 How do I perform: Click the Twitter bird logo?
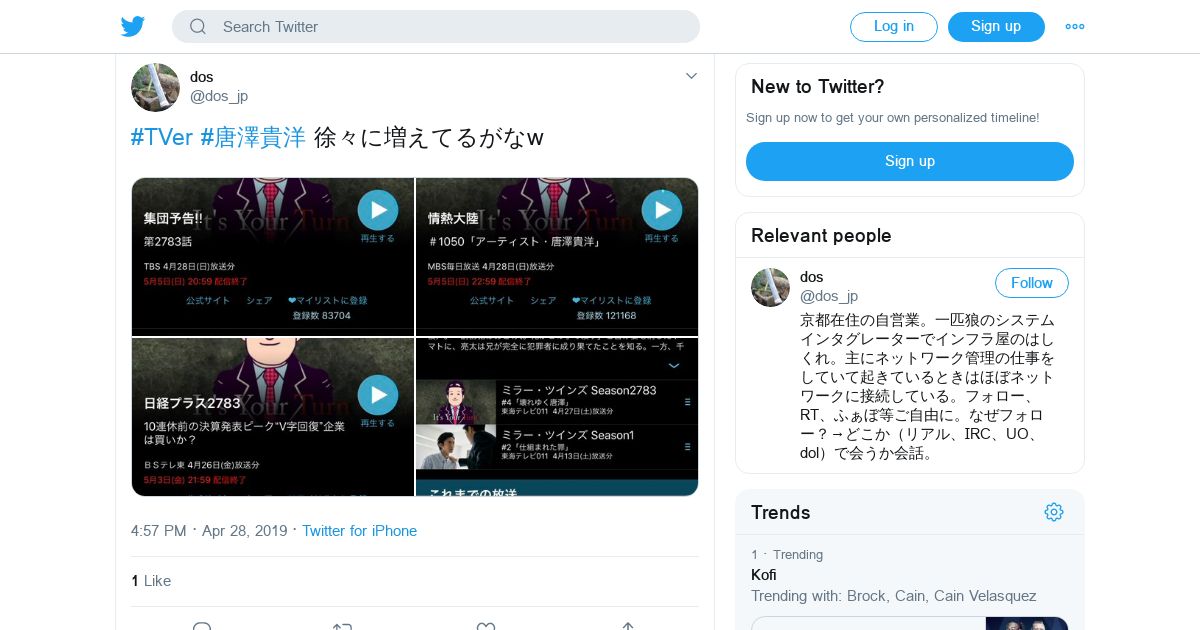[133, 27]
